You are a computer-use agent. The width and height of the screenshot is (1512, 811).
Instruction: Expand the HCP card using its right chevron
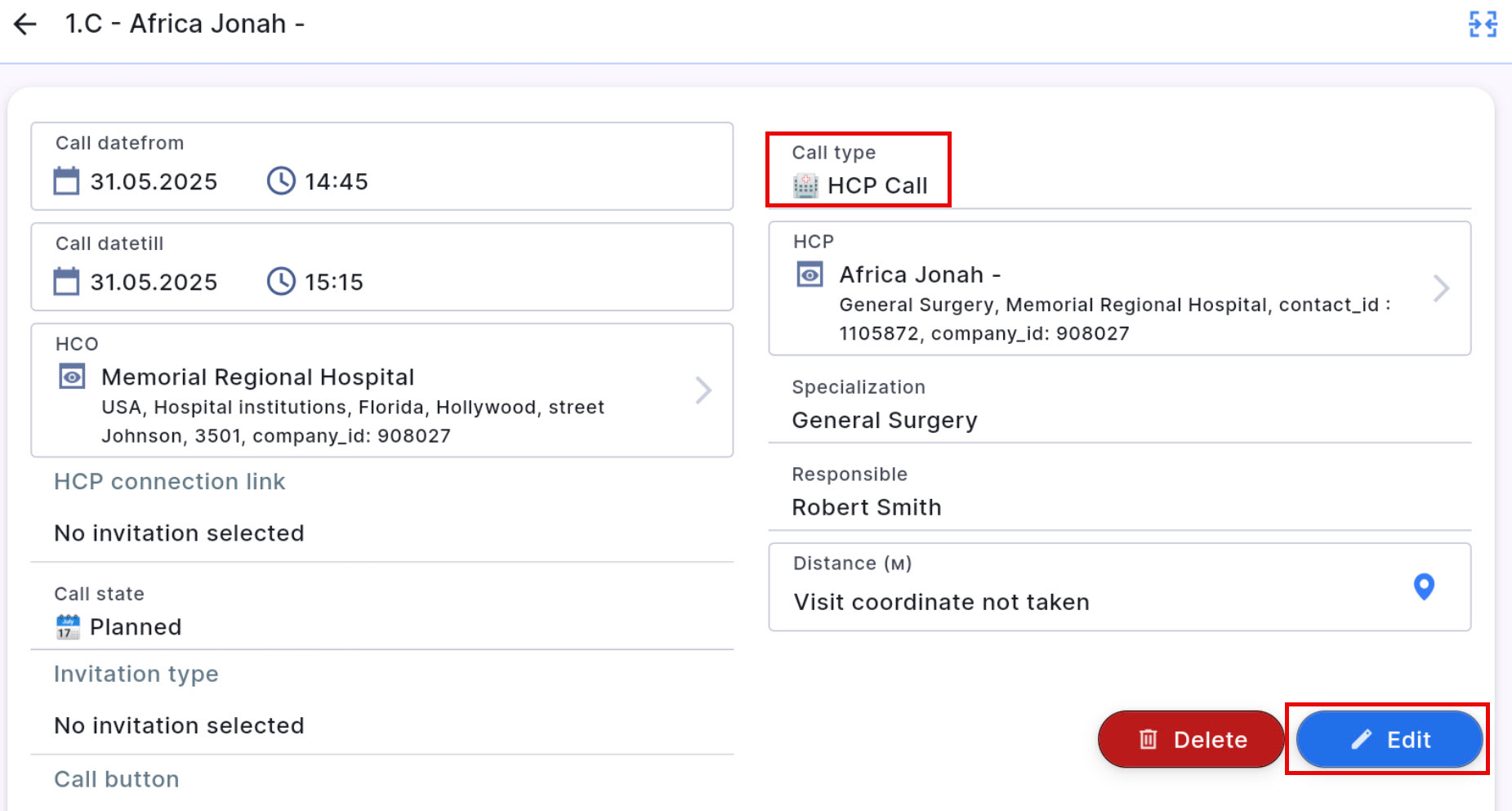(x=1443, y=287)
